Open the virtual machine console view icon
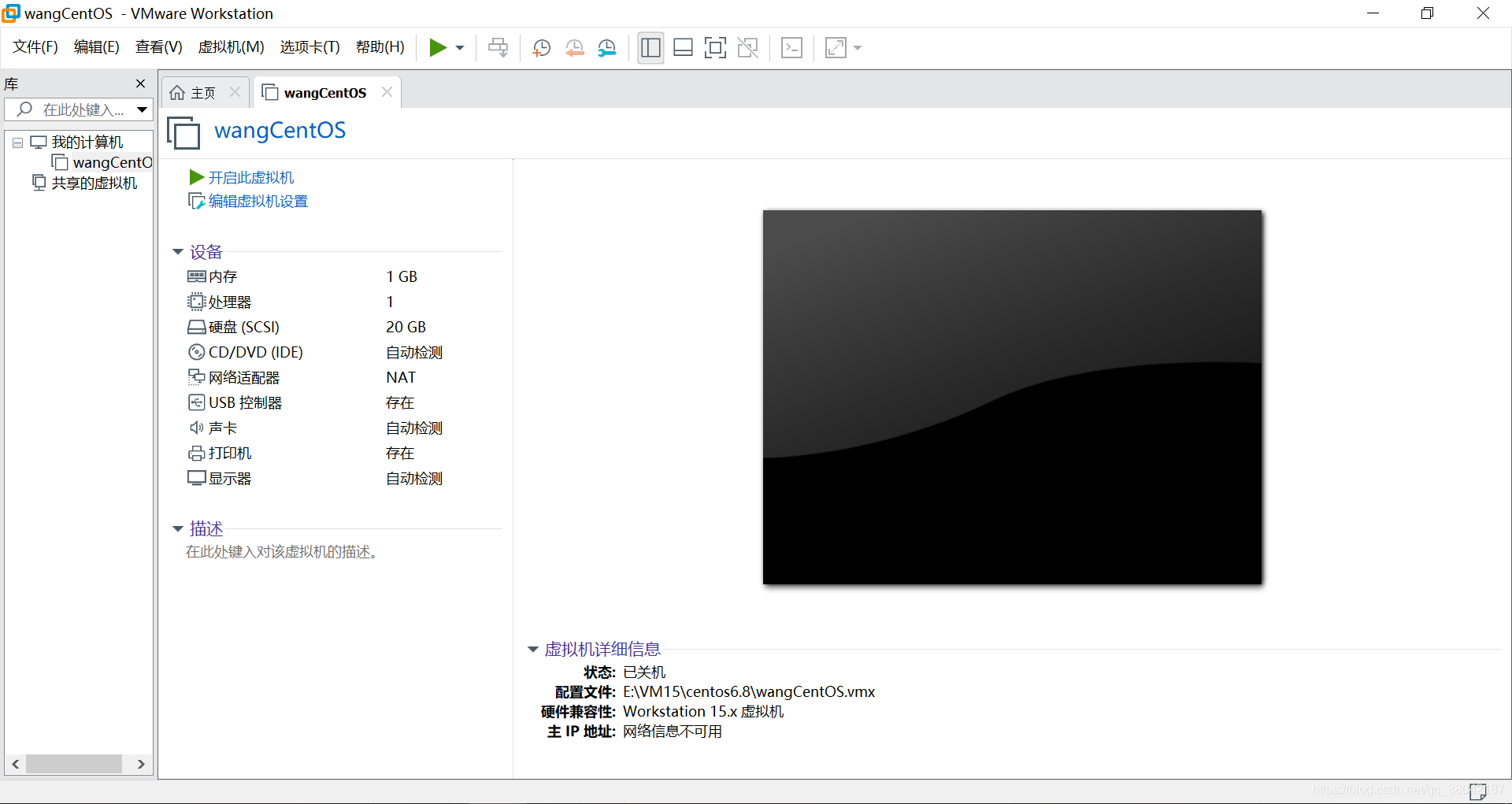Image resolution: width=1512 pixels, height=804 pixels. tap(791, 47)
